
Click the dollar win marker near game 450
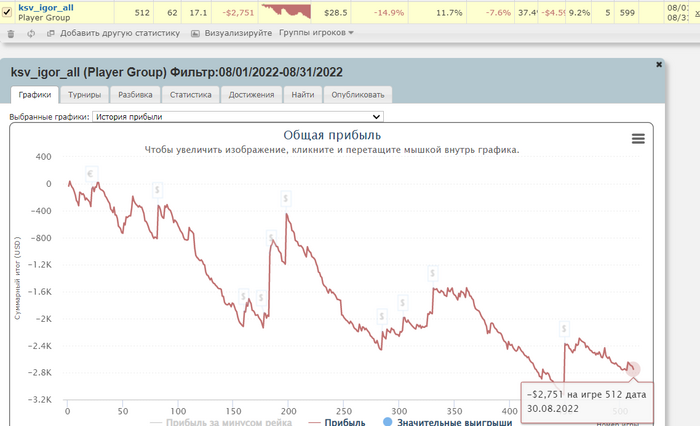(x=564, y=330)
